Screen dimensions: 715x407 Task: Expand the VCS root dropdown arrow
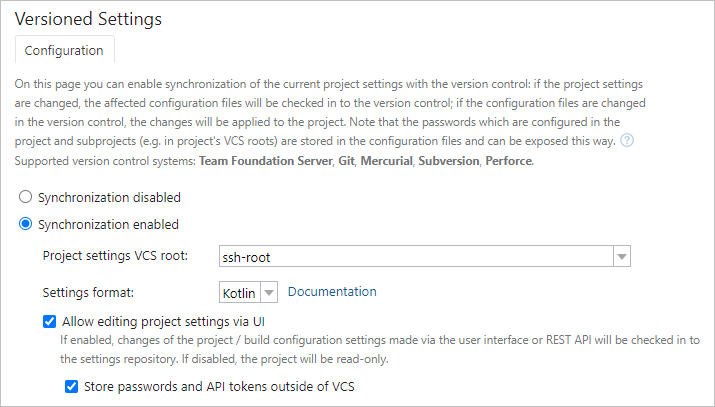[622, 257]
